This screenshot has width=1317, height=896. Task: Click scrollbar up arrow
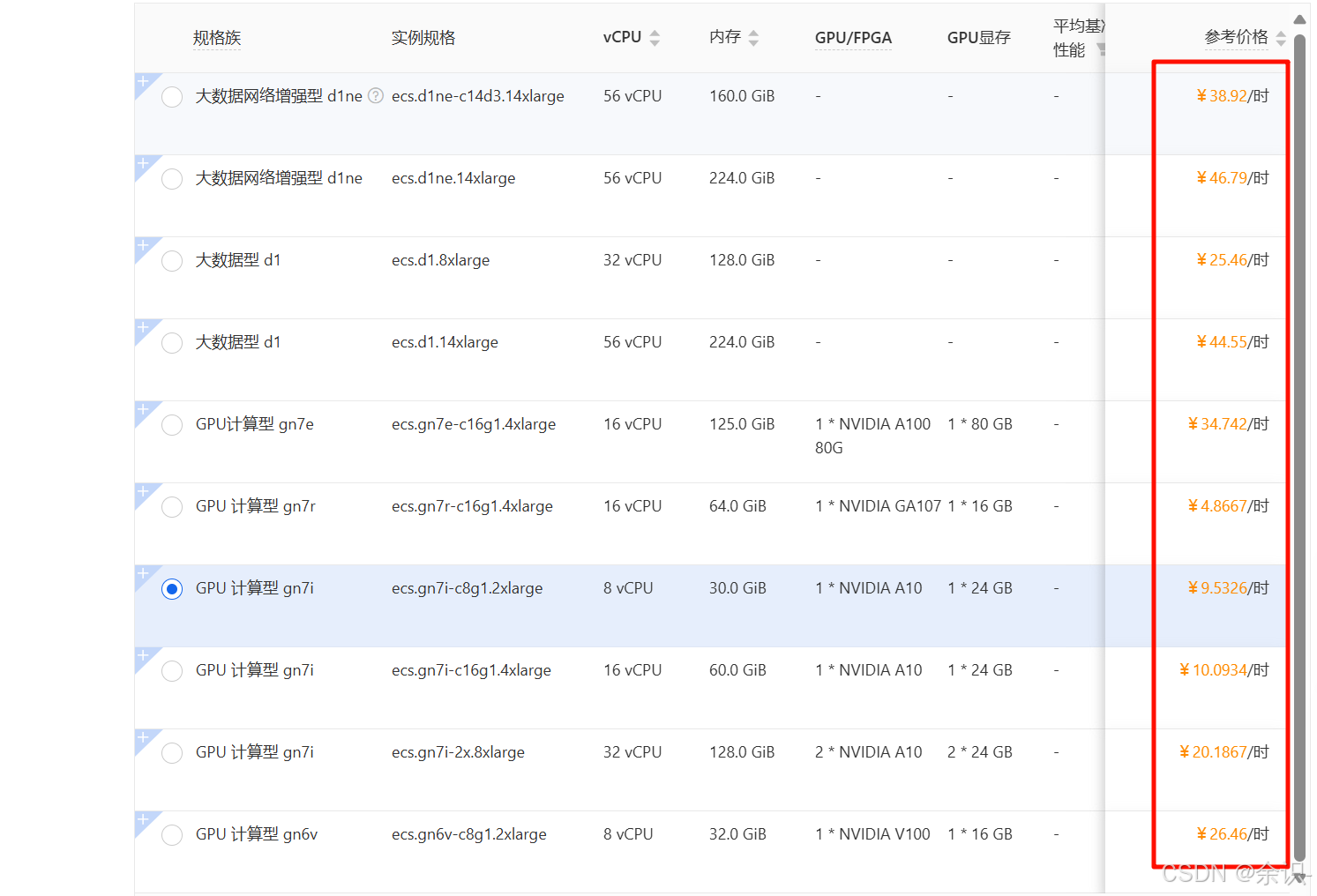click(1299, 19)
